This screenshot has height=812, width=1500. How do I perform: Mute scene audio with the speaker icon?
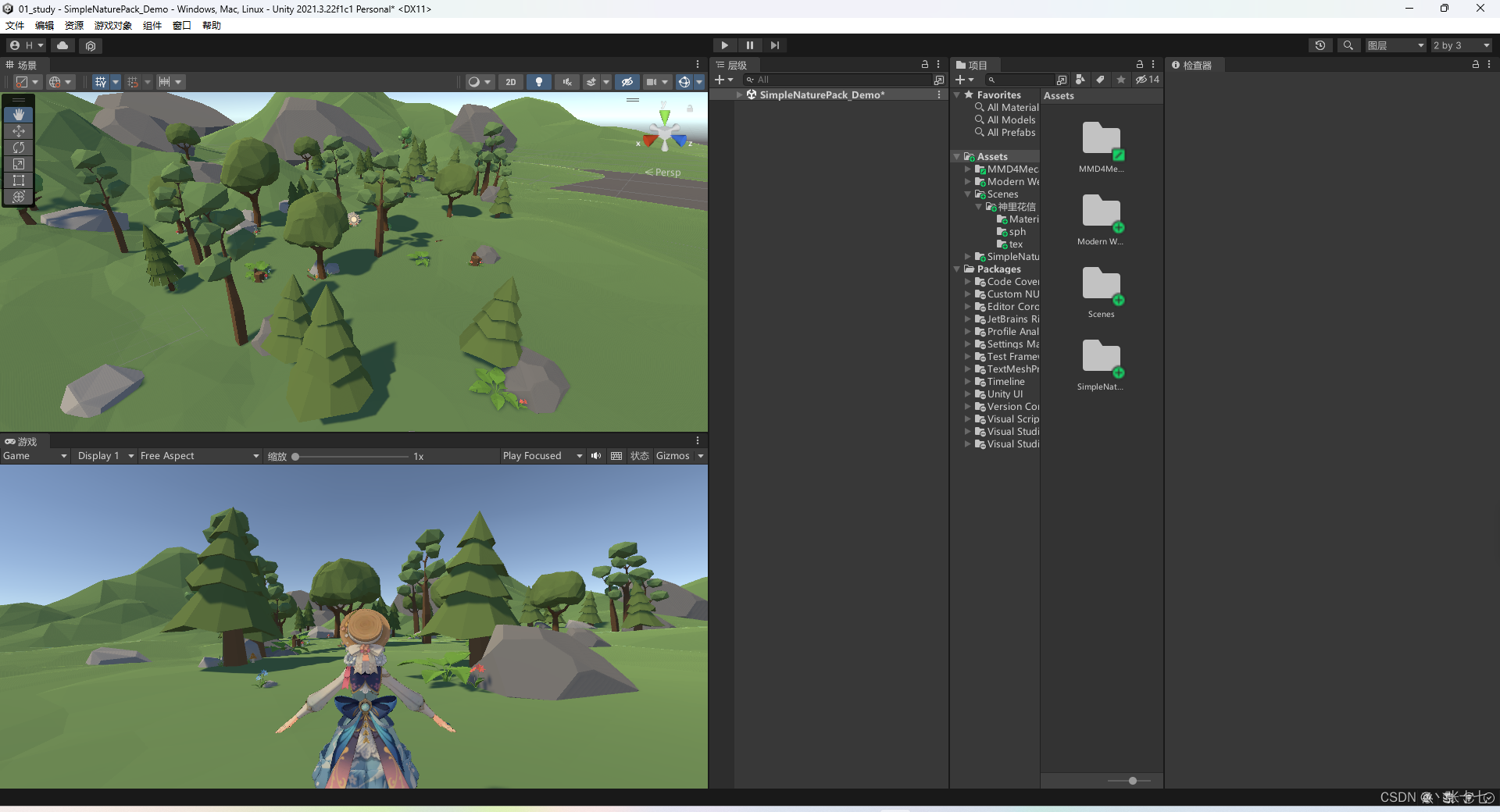[x=567, y=81]
